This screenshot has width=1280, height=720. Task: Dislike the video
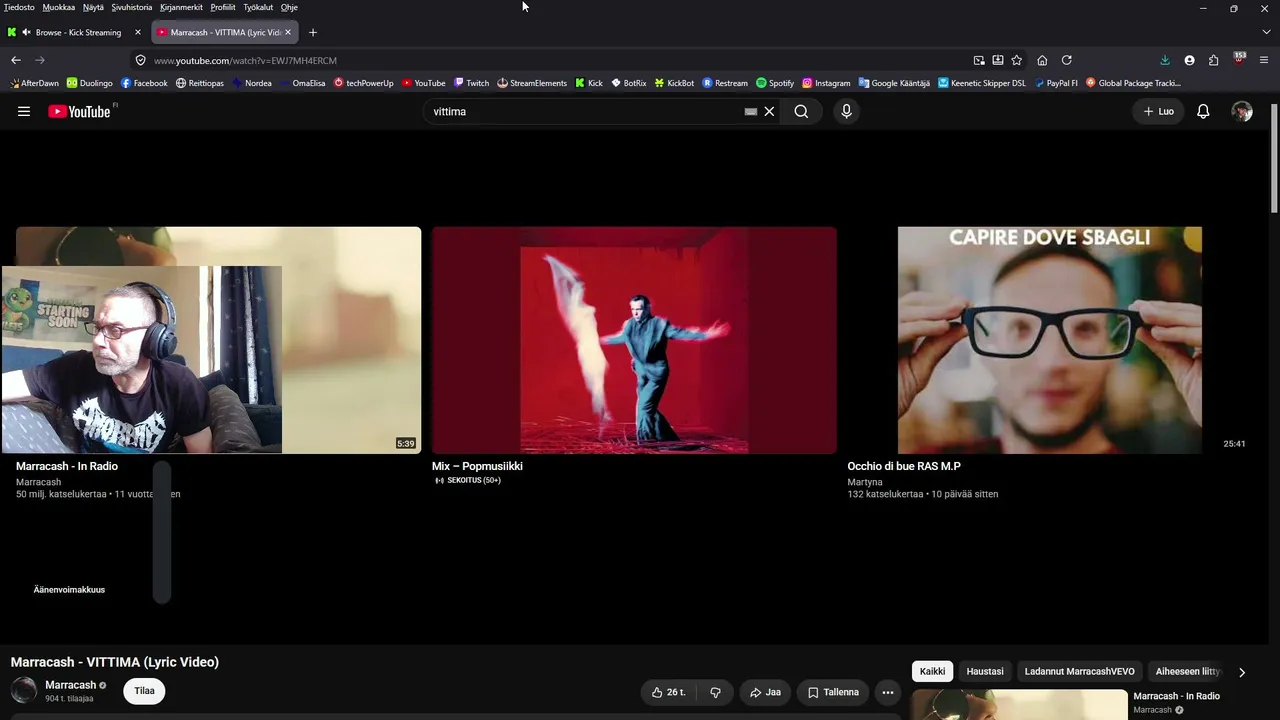tap(715, 692)
